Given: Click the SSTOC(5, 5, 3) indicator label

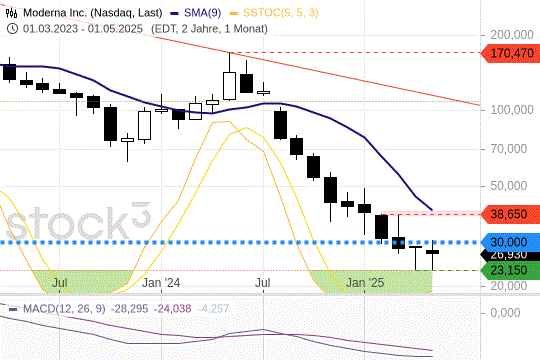Looking at the screenshot, I should click(x=281, y=13).
